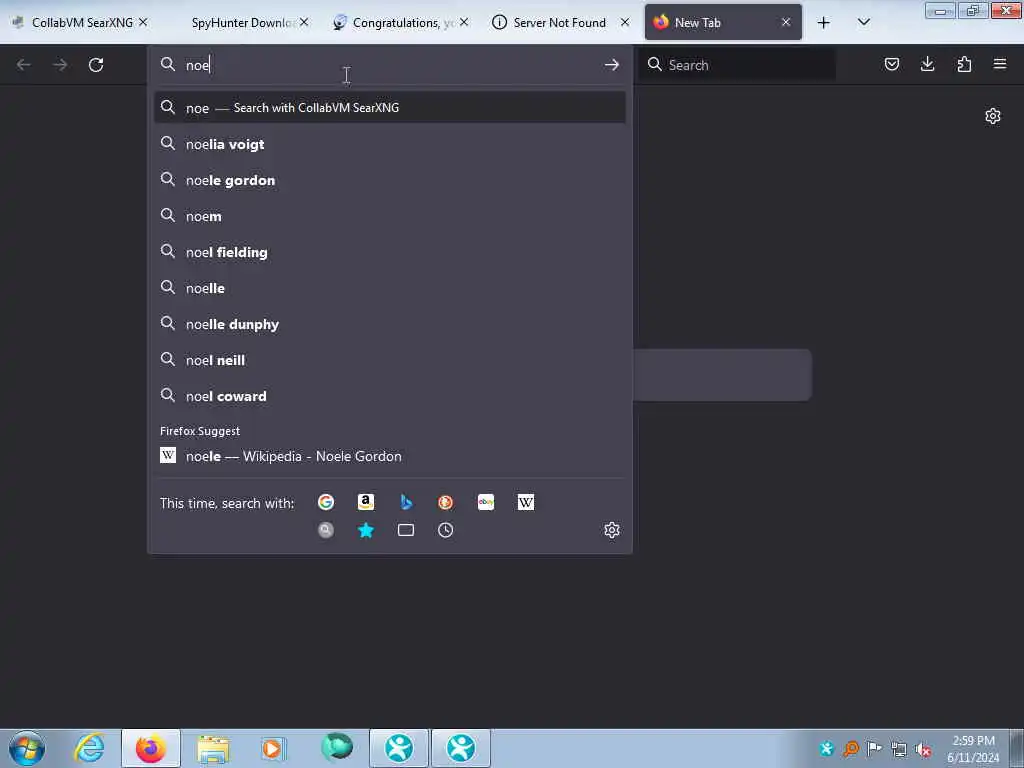1024x768 pixels.
Task: Open the Extensions menu icon
Action: tap(964, 64)
